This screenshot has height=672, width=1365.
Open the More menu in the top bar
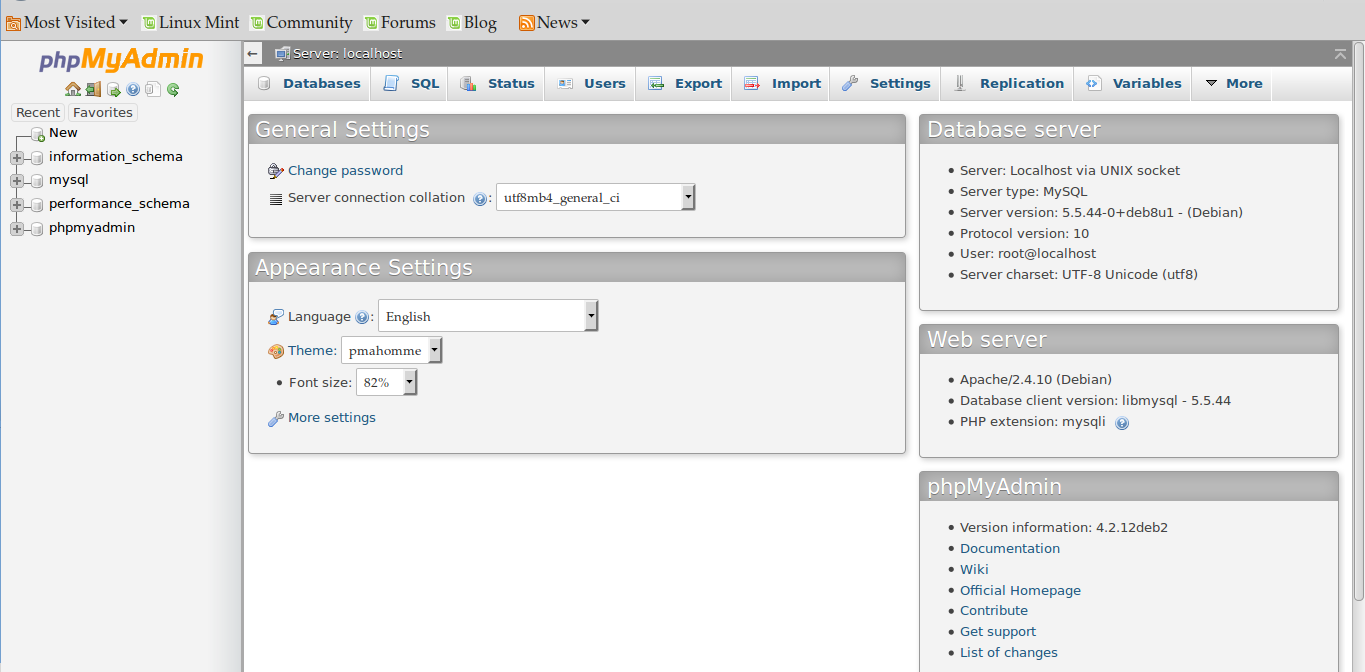click(x=1232, y=83)
